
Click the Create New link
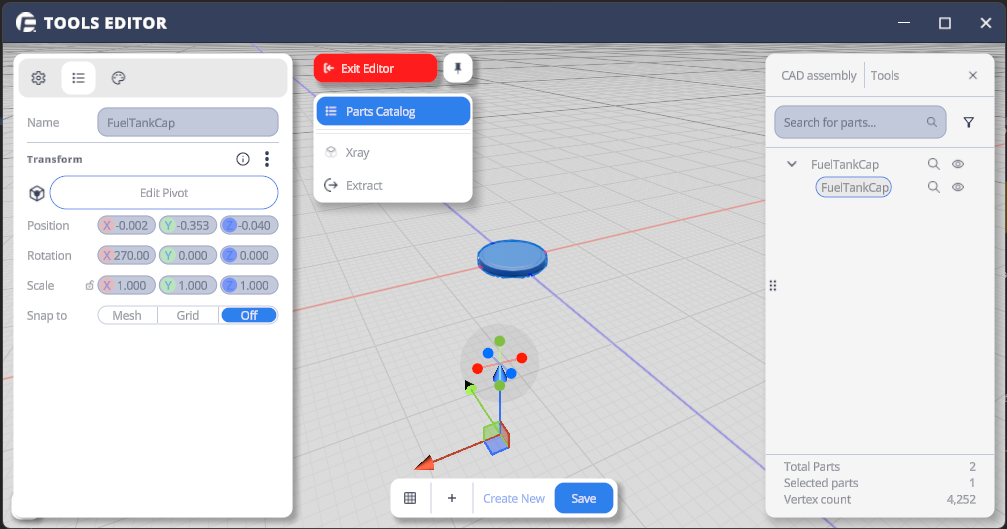[x=514, y=498]
